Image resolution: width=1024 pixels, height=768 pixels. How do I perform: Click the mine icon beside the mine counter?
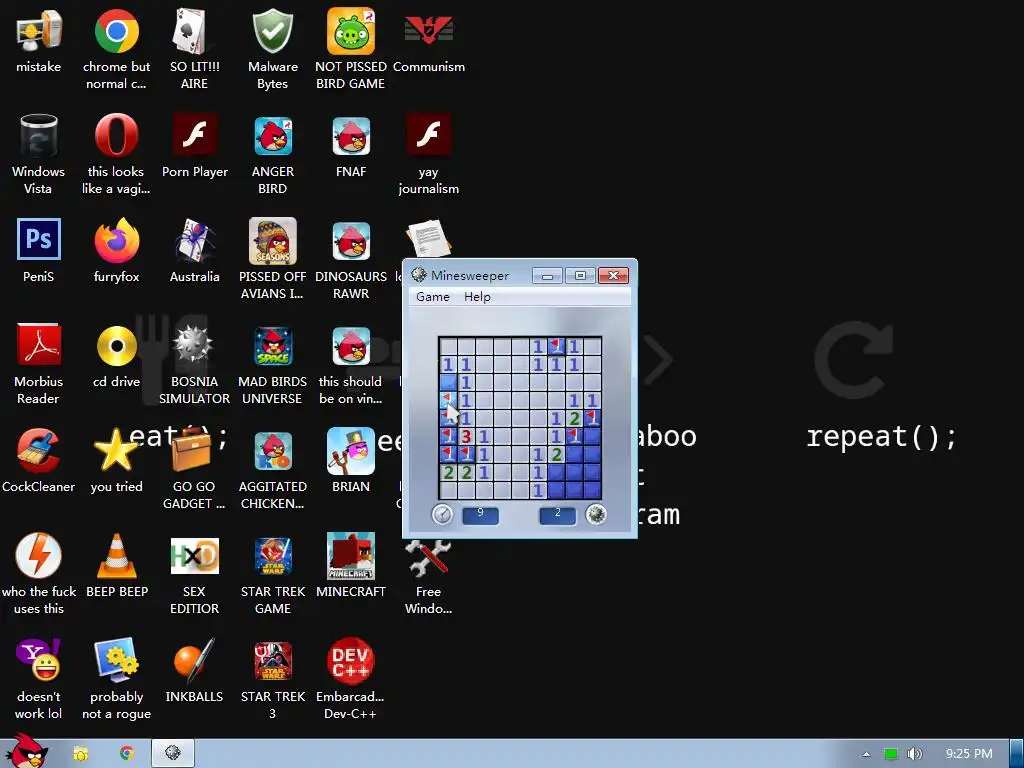[x=596, y=515]
